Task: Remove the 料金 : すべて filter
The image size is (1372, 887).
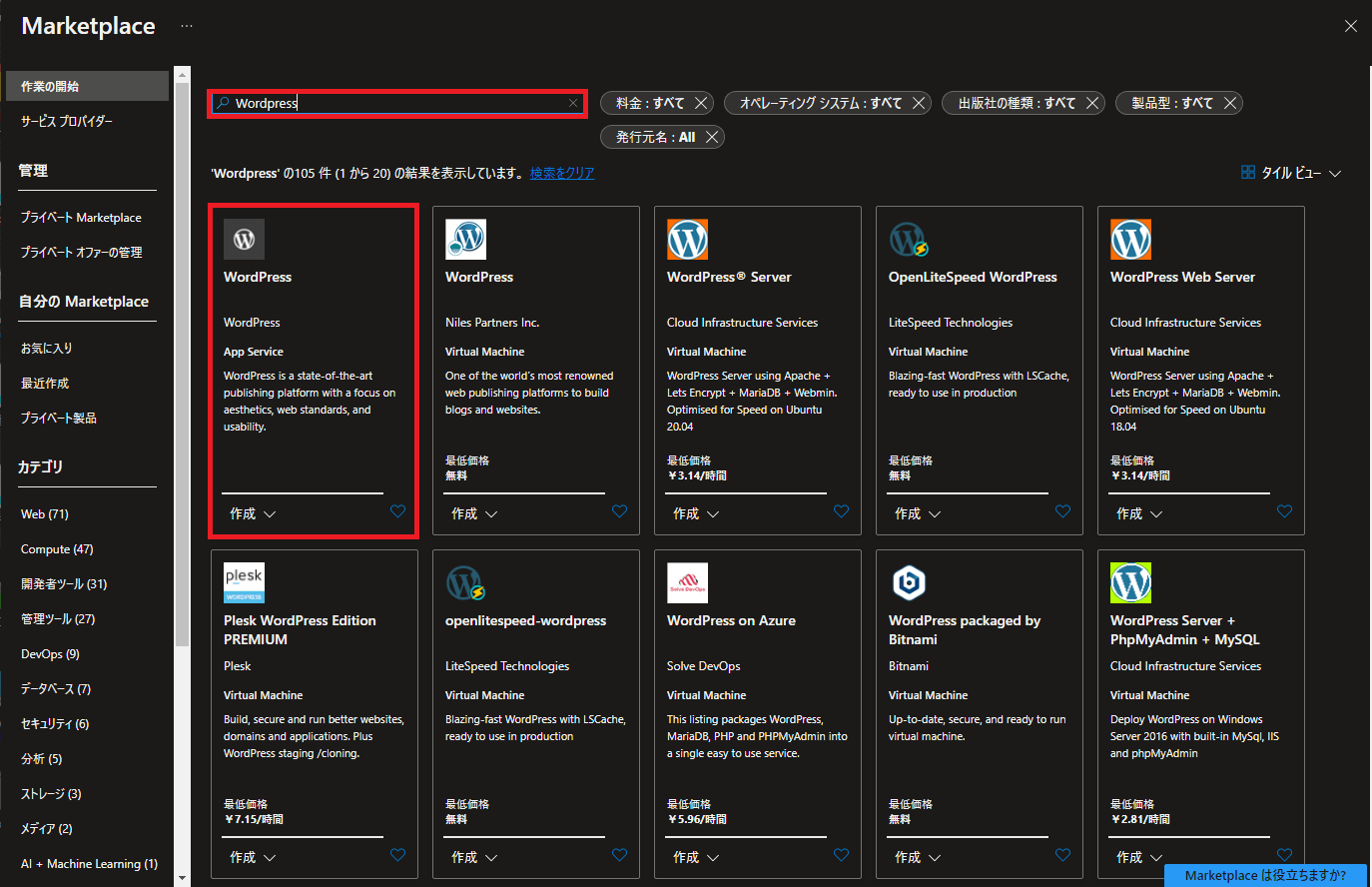Action: pyautogui.click(x=701, y=103)
